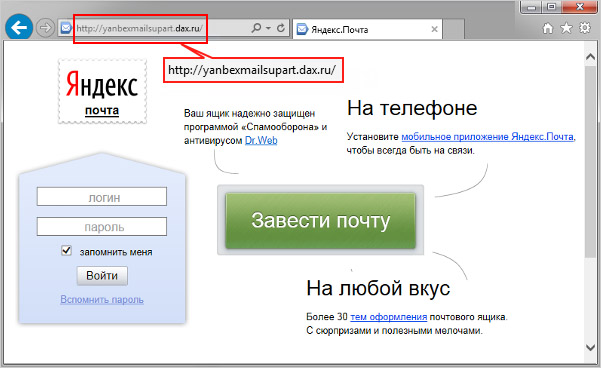
Task: Click the запомнить меня label text
Action: [x=116, y=252]
